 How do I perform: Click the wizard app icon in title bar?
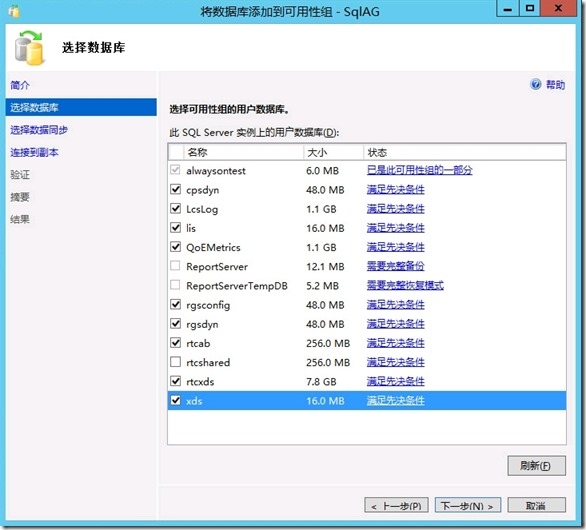(14, 11)
